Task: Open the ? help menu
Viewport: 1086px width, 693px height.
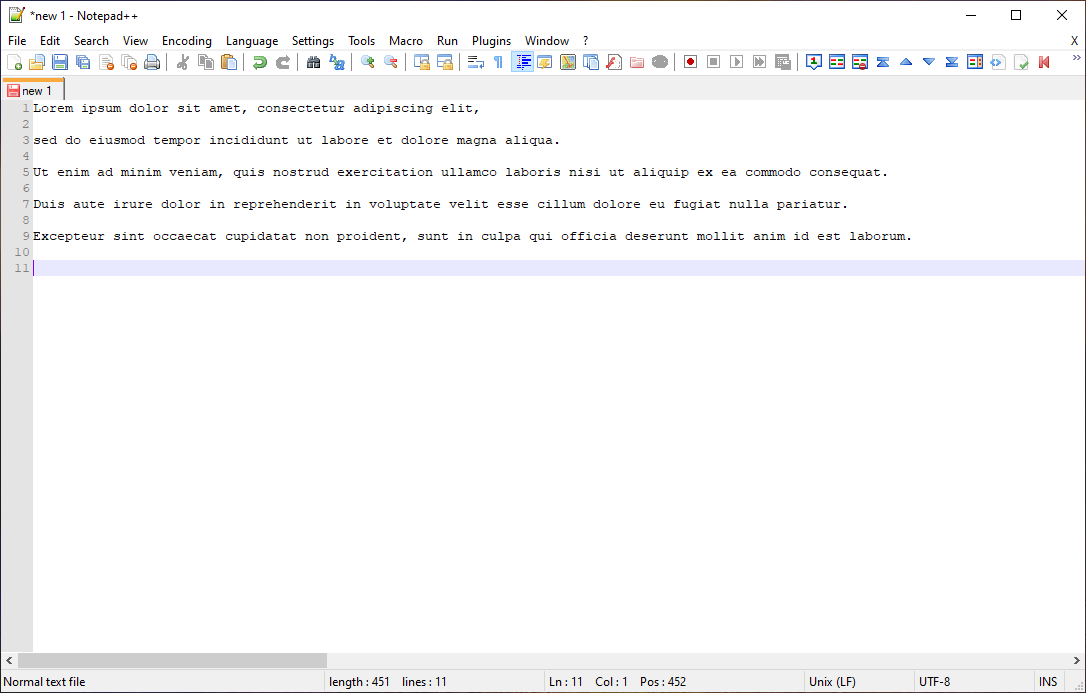Action: (585, 41)
